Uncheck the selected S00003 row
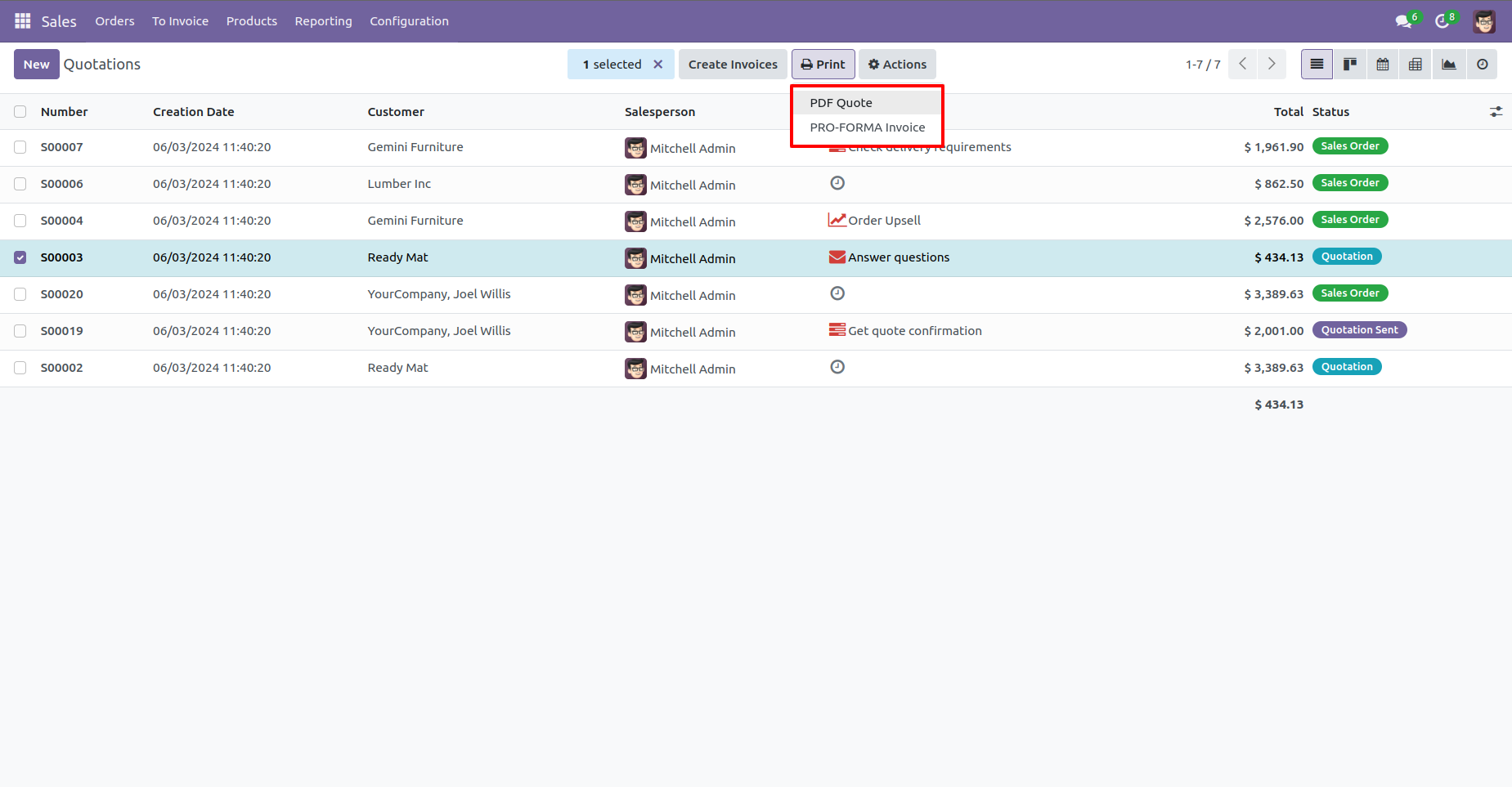Viewport: 1512px width, 787px height. click(20, 257)
